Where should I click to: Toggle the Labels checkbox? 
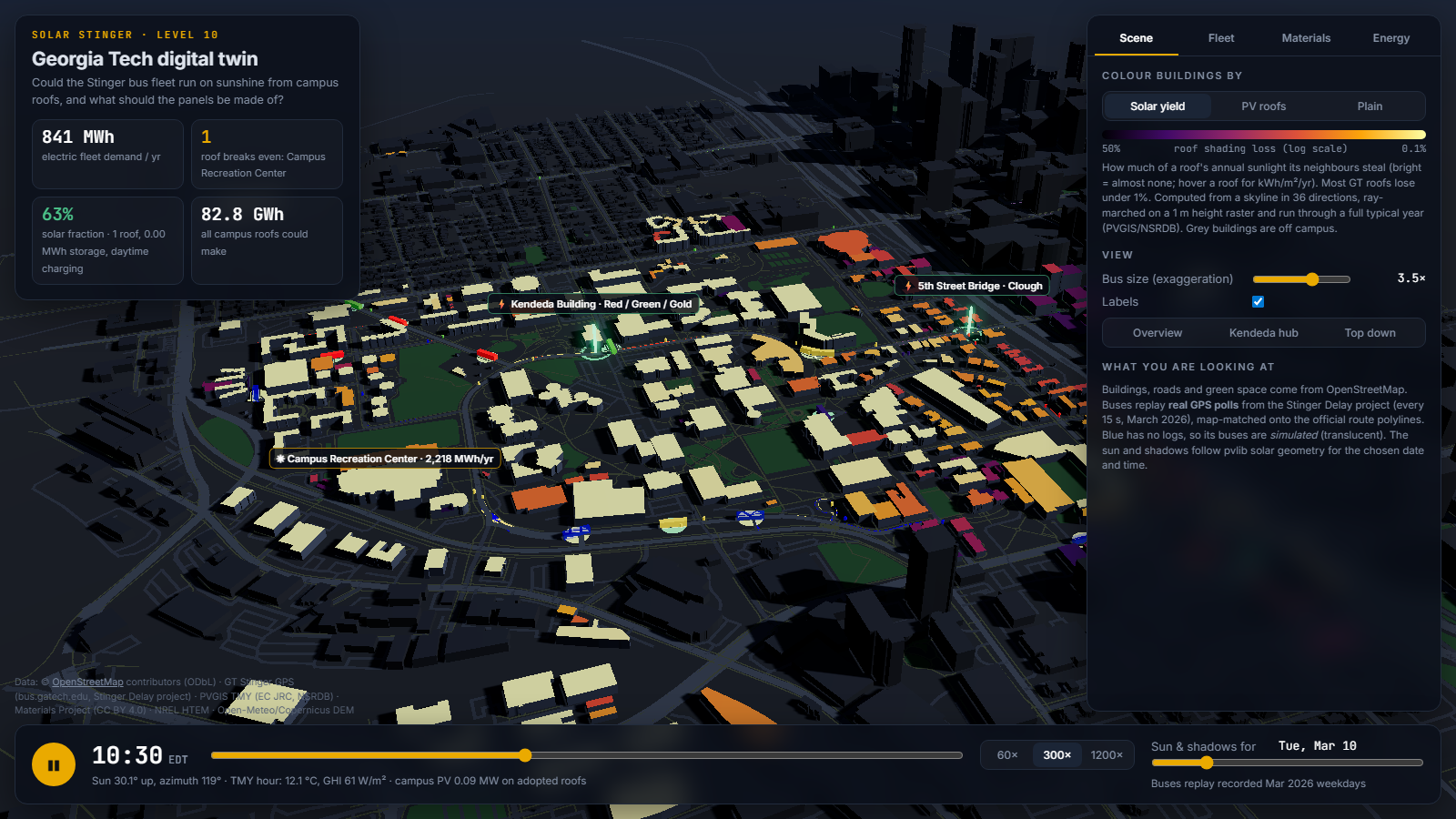point(1258,302)
